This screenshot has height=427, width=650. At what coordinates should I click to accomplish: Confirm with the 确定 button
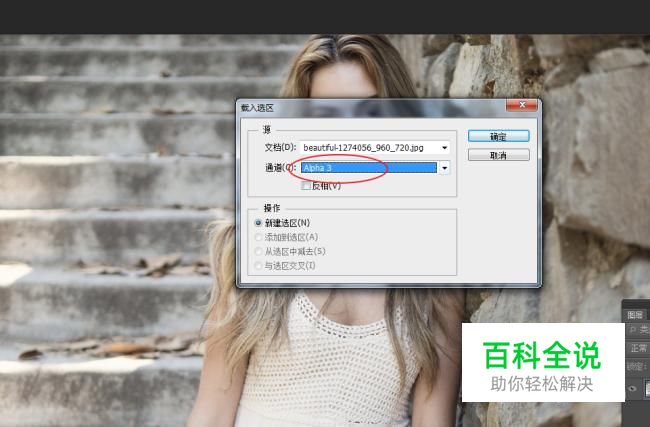(498, 136)
